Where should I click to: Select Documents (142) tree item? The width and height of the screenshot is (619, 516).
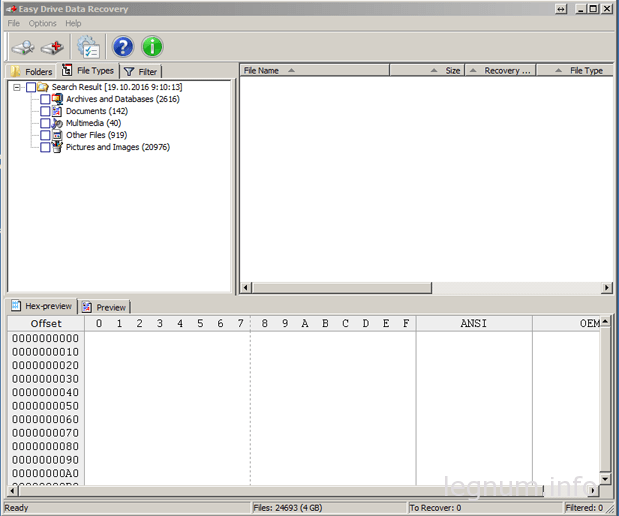tap(97, 111)
